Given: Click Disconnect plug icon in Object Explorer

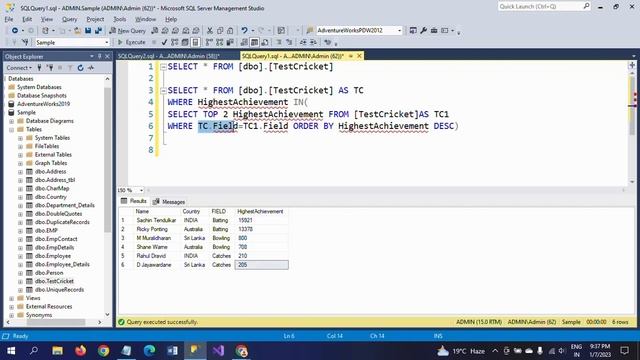Looking at the screenshot, I should click(x=50, y=68).
